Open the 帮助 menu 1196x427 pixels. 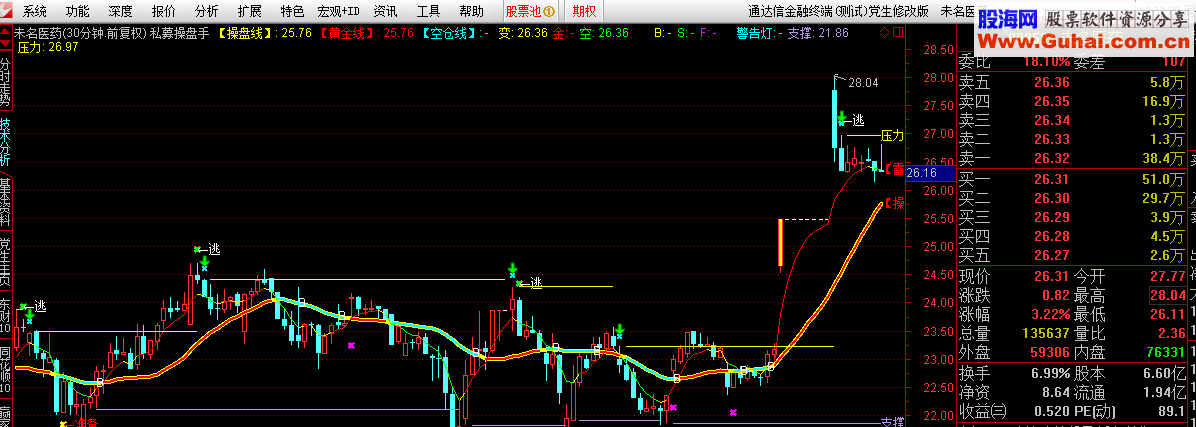click(x=471, y=11)
